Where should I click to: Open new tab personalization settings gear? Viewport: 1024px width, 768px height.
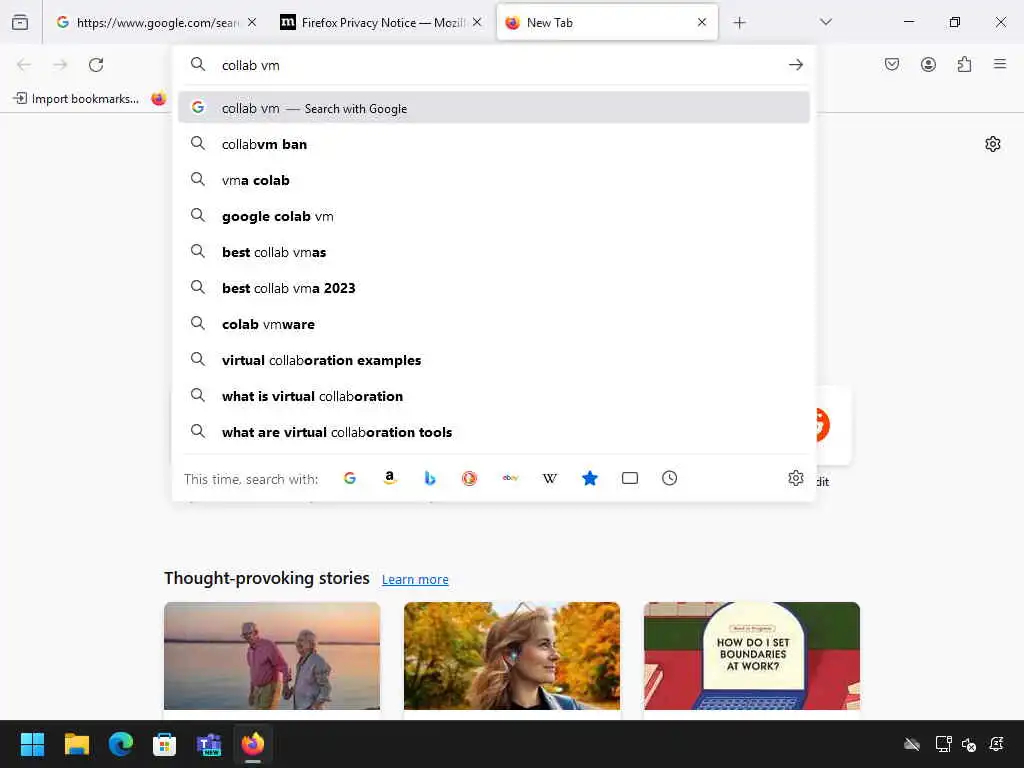pos(993,144)
